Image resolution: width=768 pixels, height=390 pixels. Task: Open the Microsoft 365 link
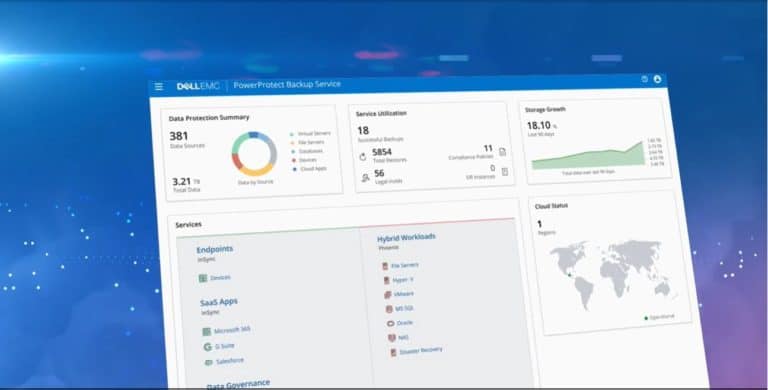(232, 330)
